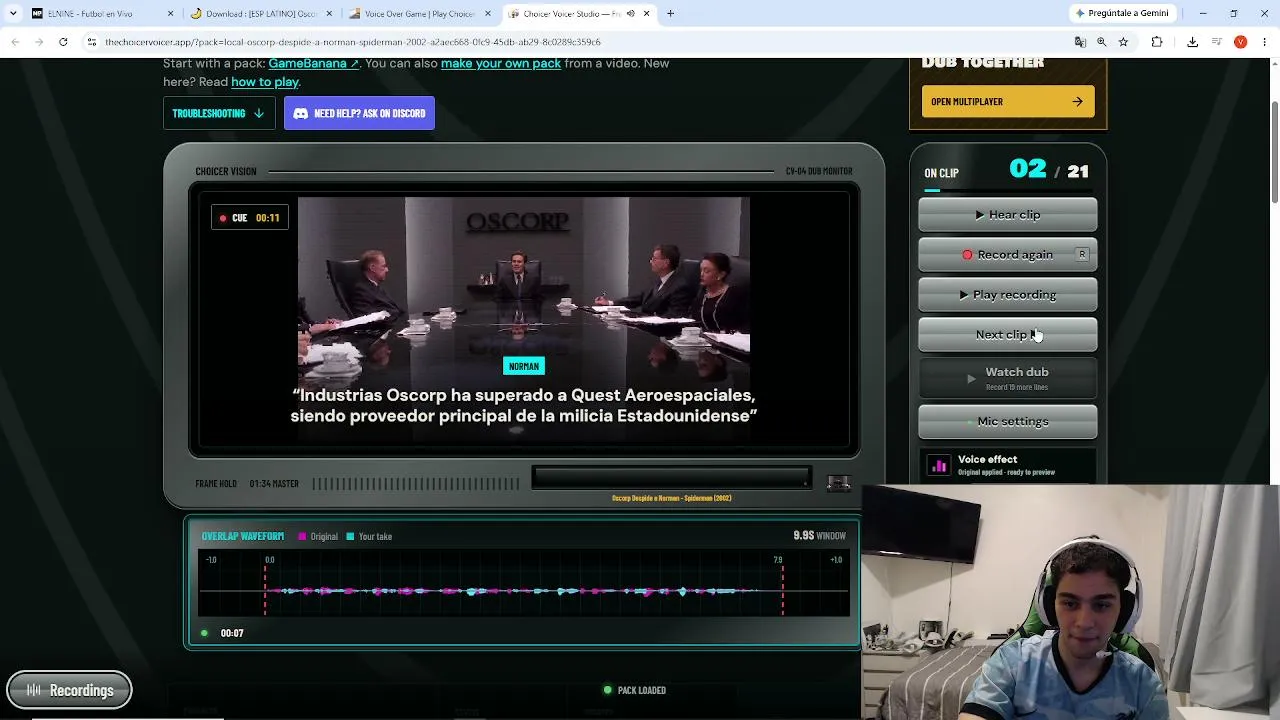Open the browser extensions puzzle icon
1280x720 pixels.
click(x=1157, y=42)
